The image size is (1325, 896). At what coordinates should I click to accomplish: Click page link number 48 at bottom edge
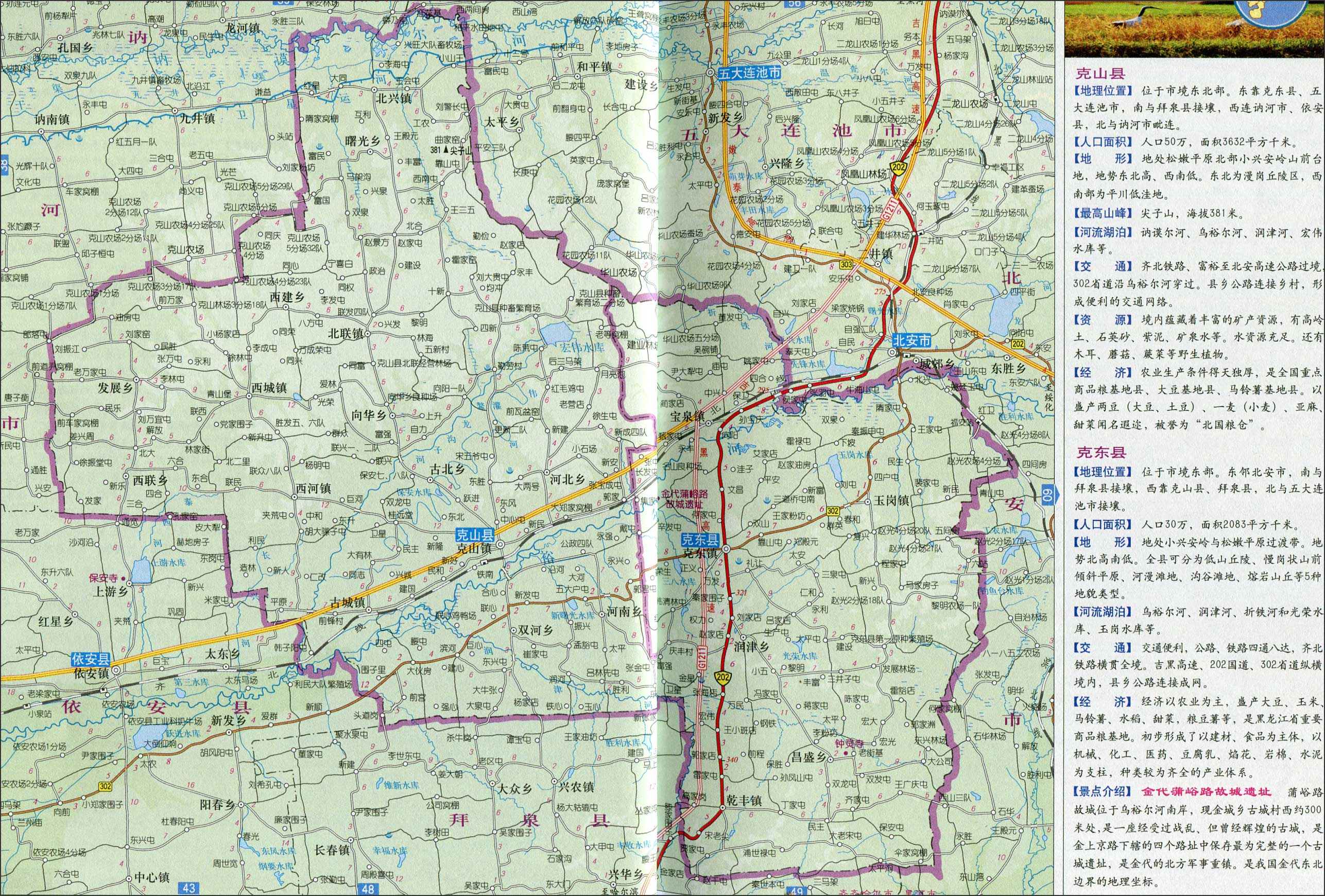coord(368,889)
